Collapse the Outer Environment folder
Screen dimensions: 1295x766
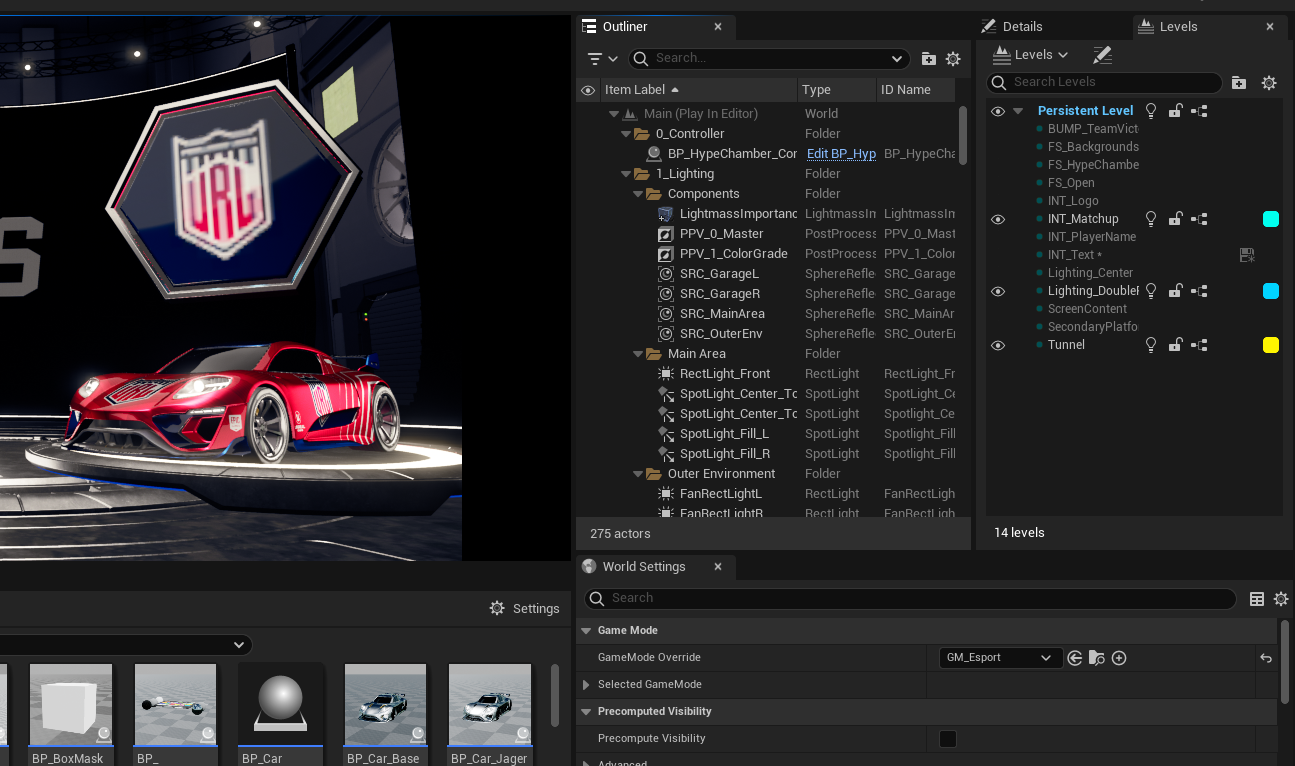pos(638,474)
